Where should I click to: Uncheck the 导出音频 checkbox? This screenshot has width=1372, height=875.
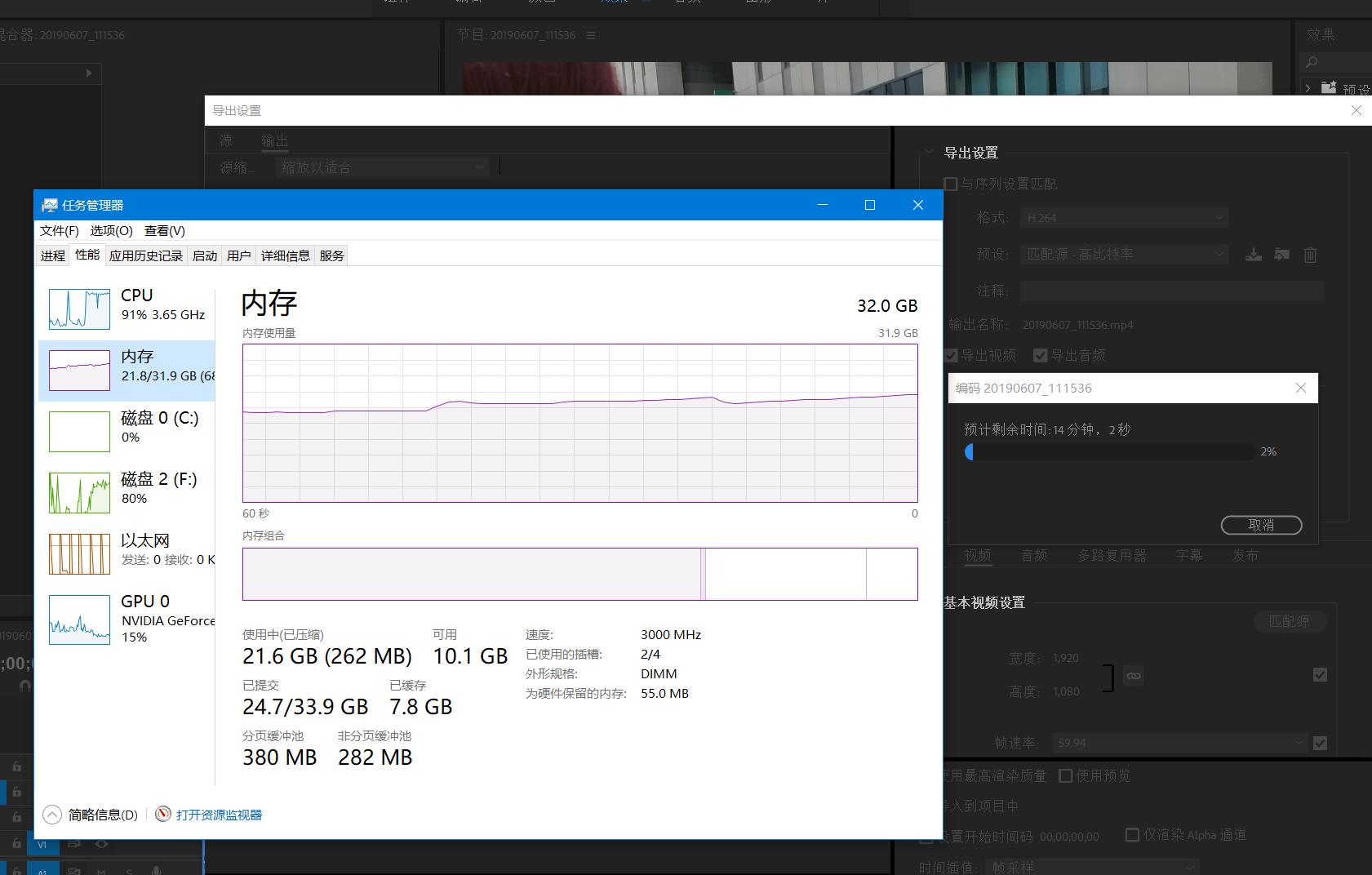[1041, 355]
